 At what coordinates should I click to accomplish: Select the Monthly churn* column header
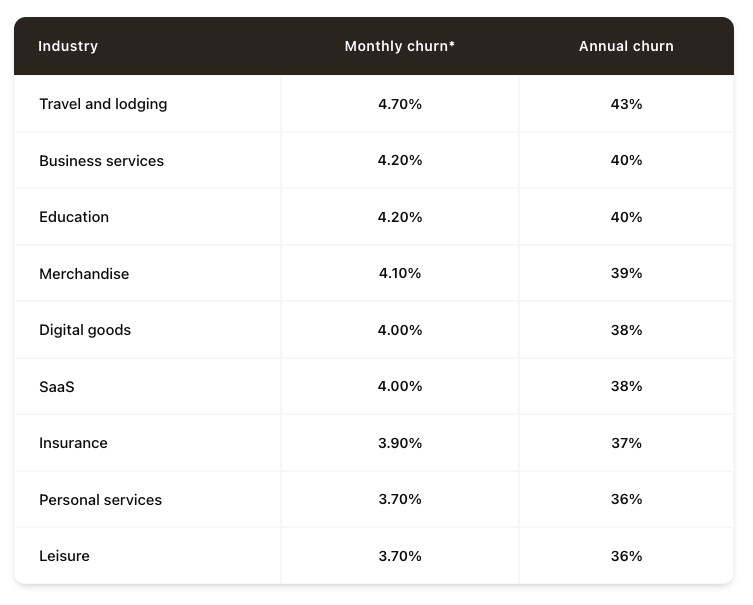pyautogui.click(x=400, y=47)
